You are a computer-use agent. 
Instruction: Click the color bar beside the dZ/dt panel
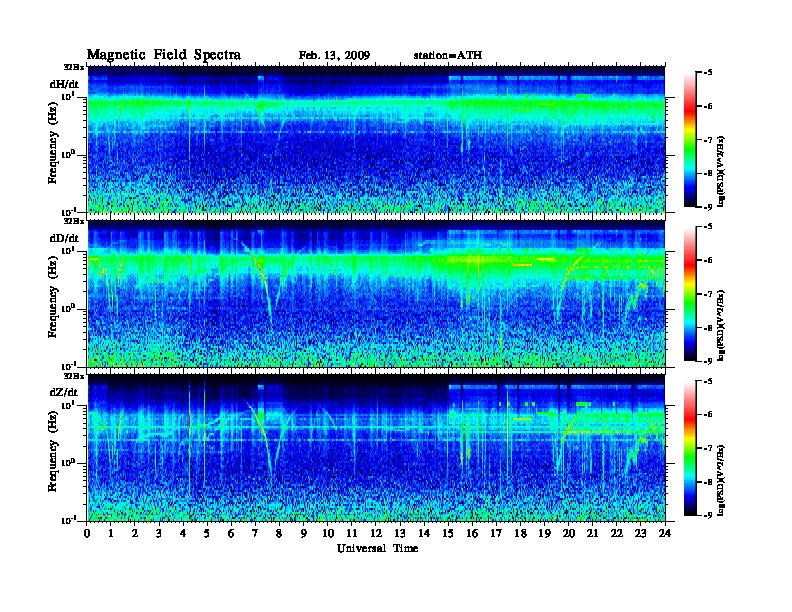tap(689, 448)
